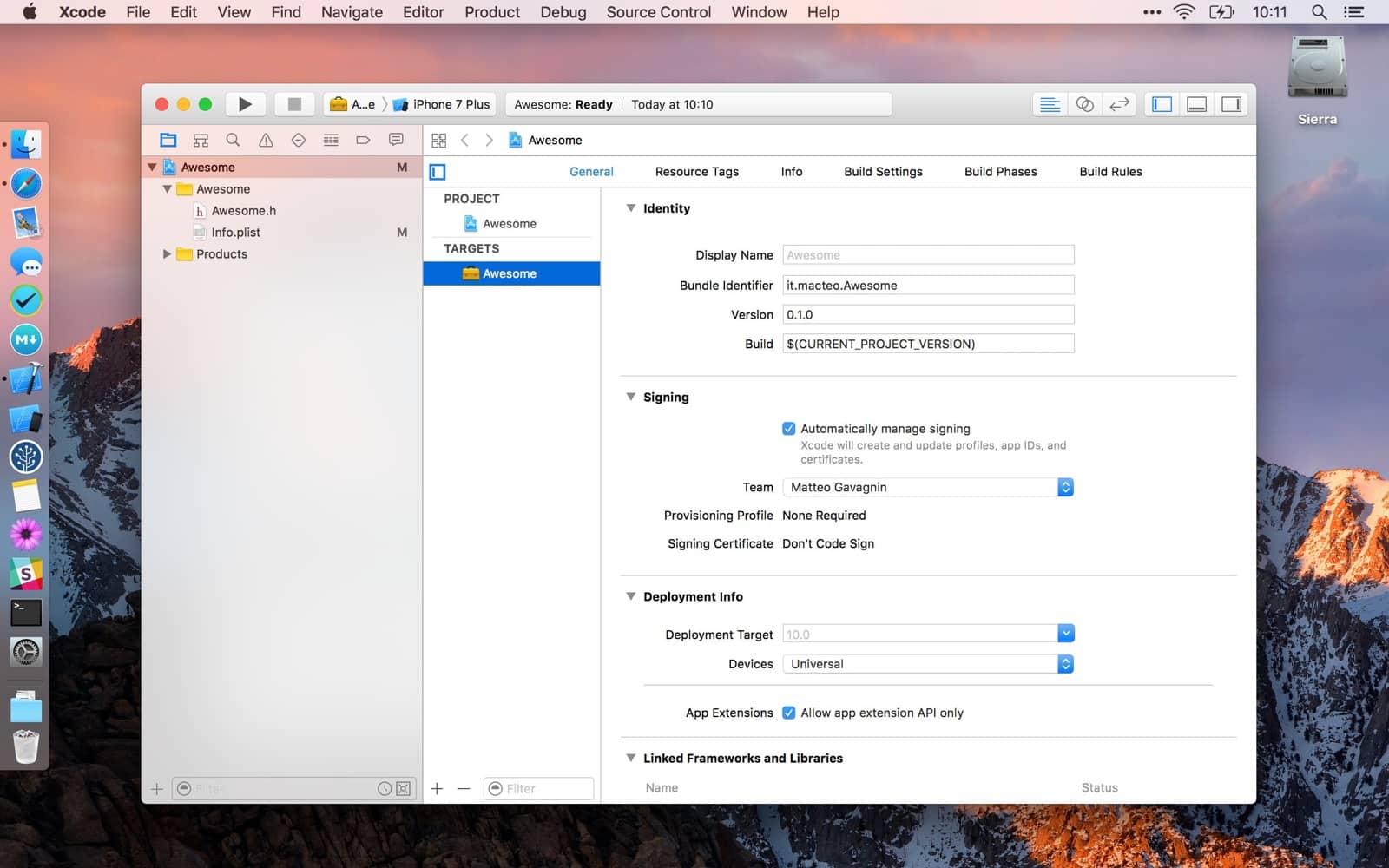This screenshot has height=868, width=1389.
Task: Switch to the Build Settings tab
Action: [x=883, y=172]
